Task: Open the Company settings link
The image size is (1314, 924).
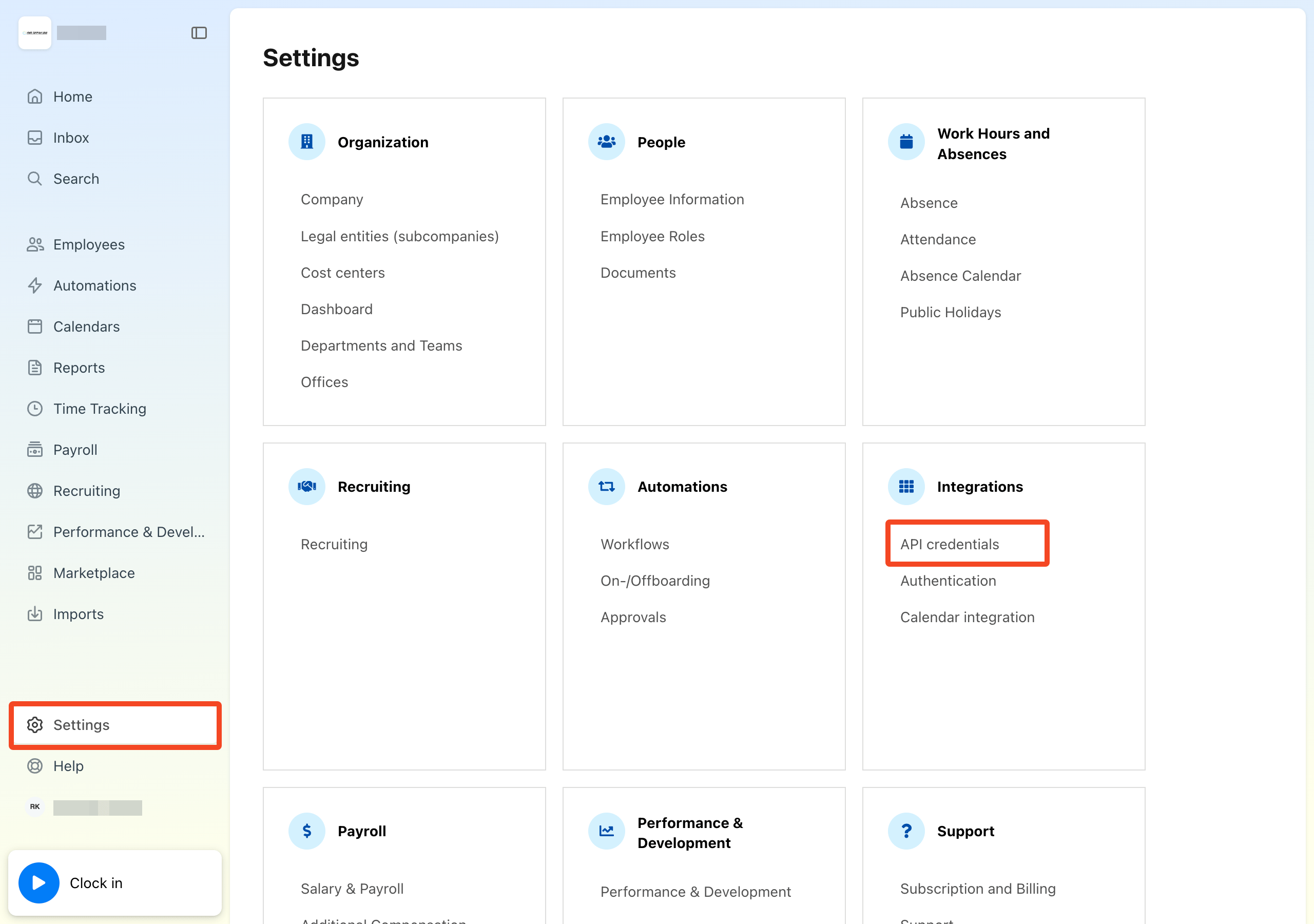Action: point(332,199)
